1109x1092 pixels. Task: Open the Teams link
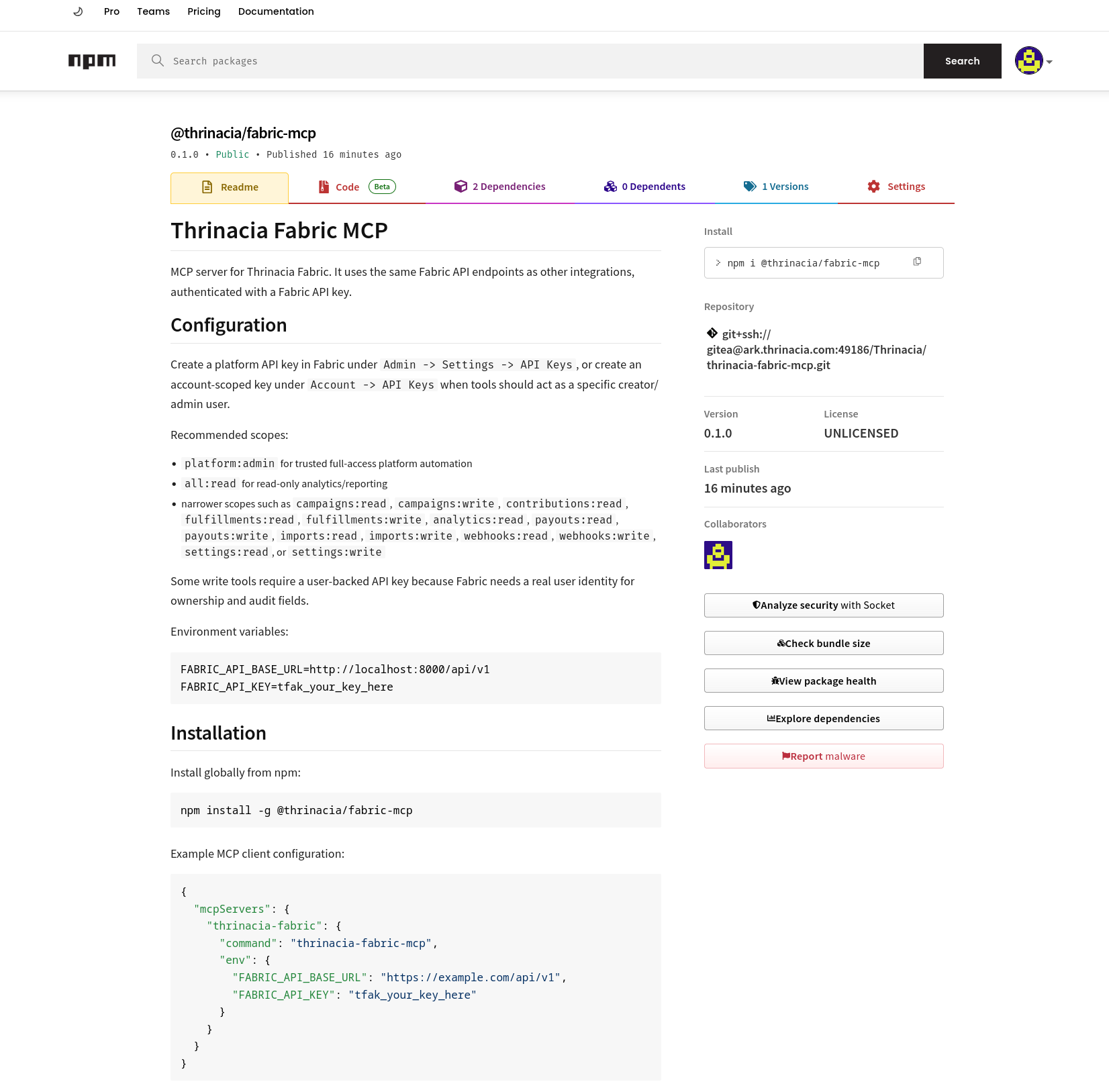click(153, 11)
